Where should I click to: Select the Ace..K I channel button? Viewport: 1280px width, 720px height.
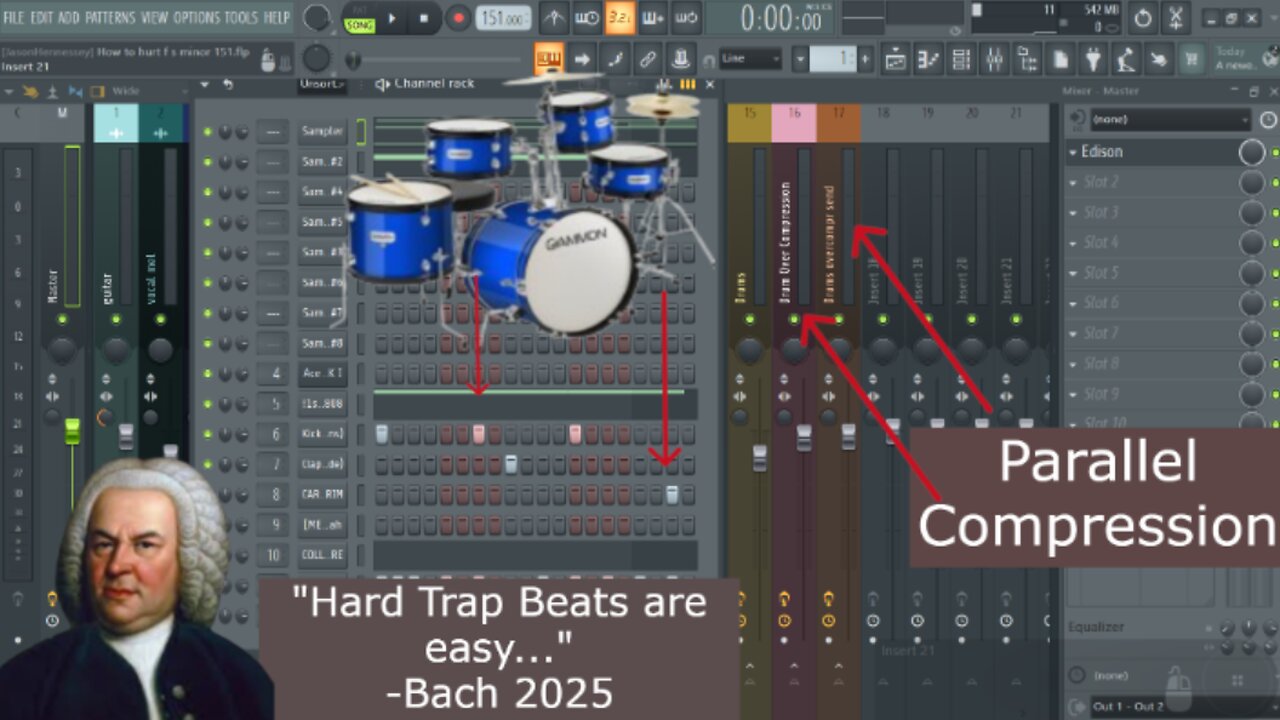322,374
